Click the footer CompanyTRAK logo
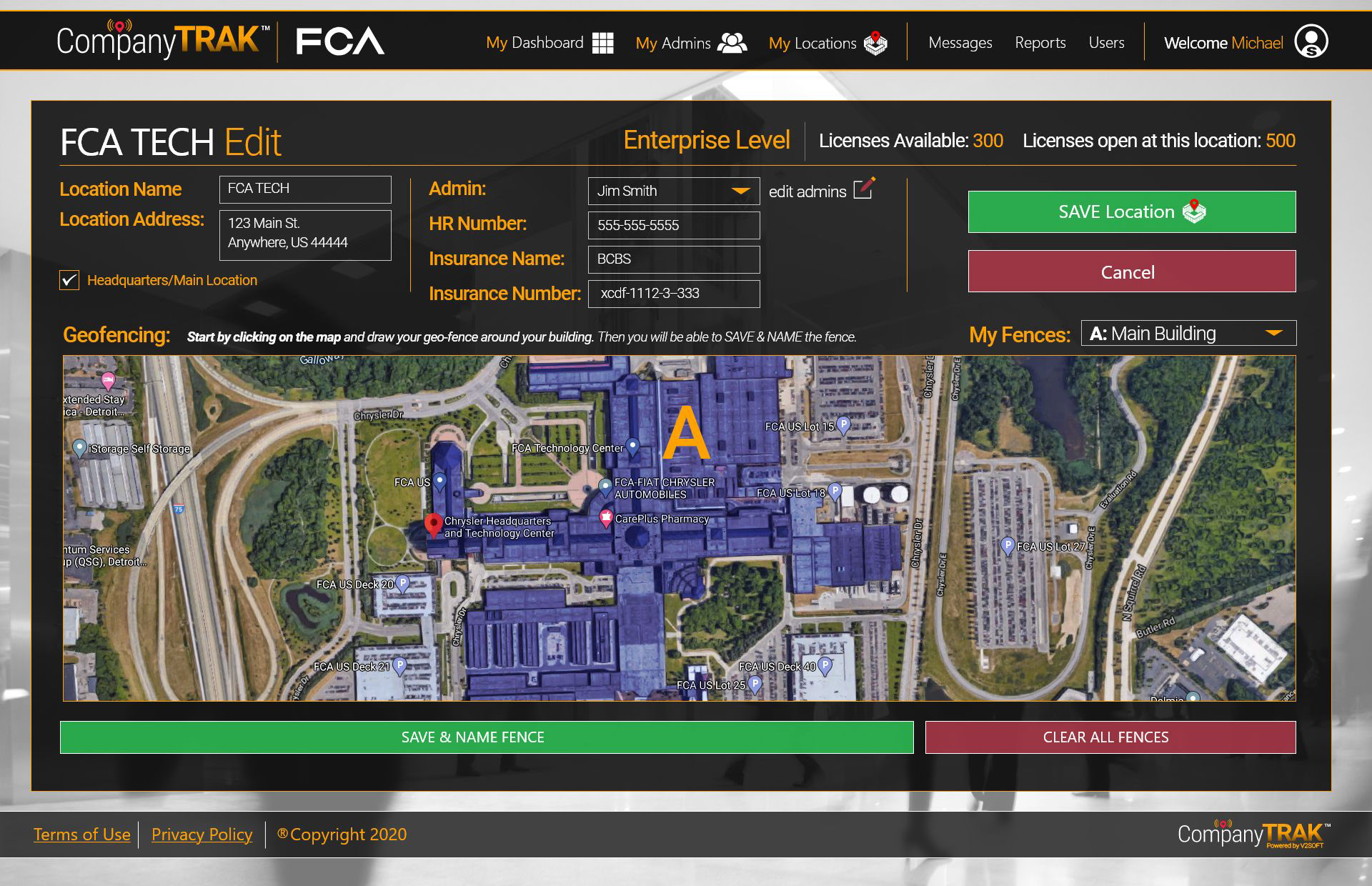The width and height of the screenshot is (1372, 886). 1254,834
